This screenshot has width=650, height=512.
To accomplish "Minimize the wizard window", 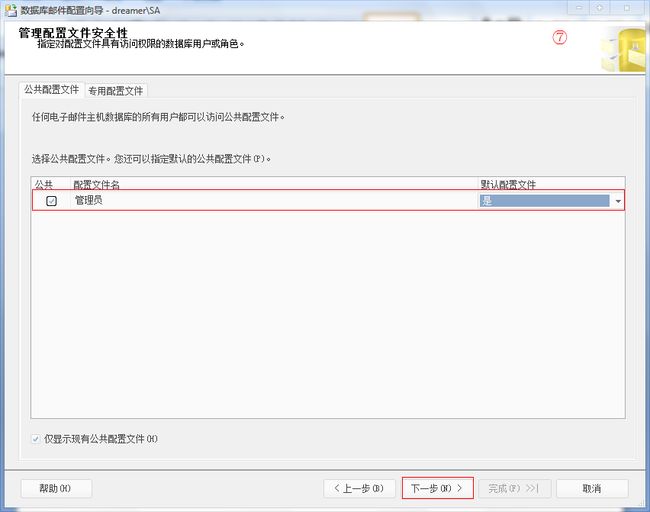I will pyautogui.click(x=579, y=8).
